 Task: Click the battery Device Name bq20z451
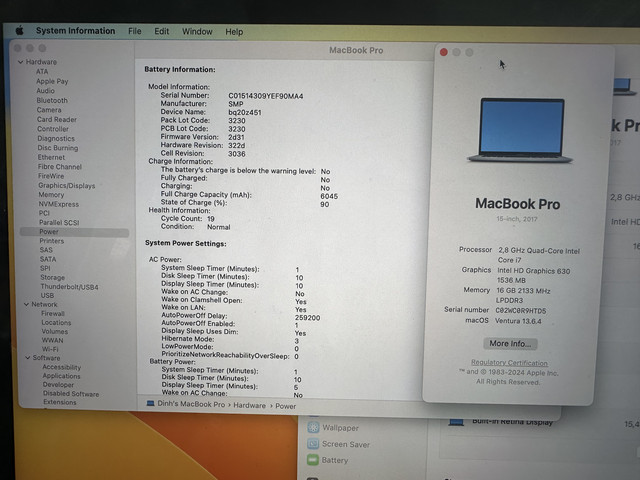(x=245, y=113)
